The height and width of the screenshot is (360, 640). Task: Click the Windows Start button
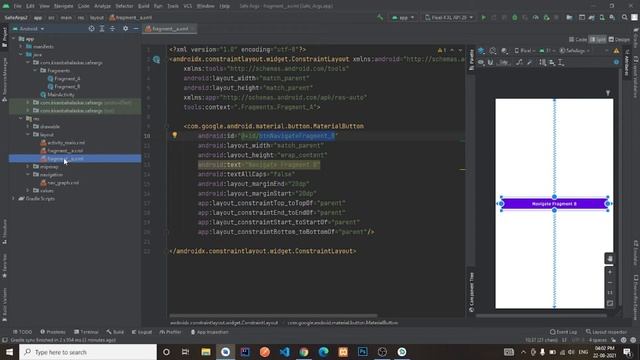[9, 352]
